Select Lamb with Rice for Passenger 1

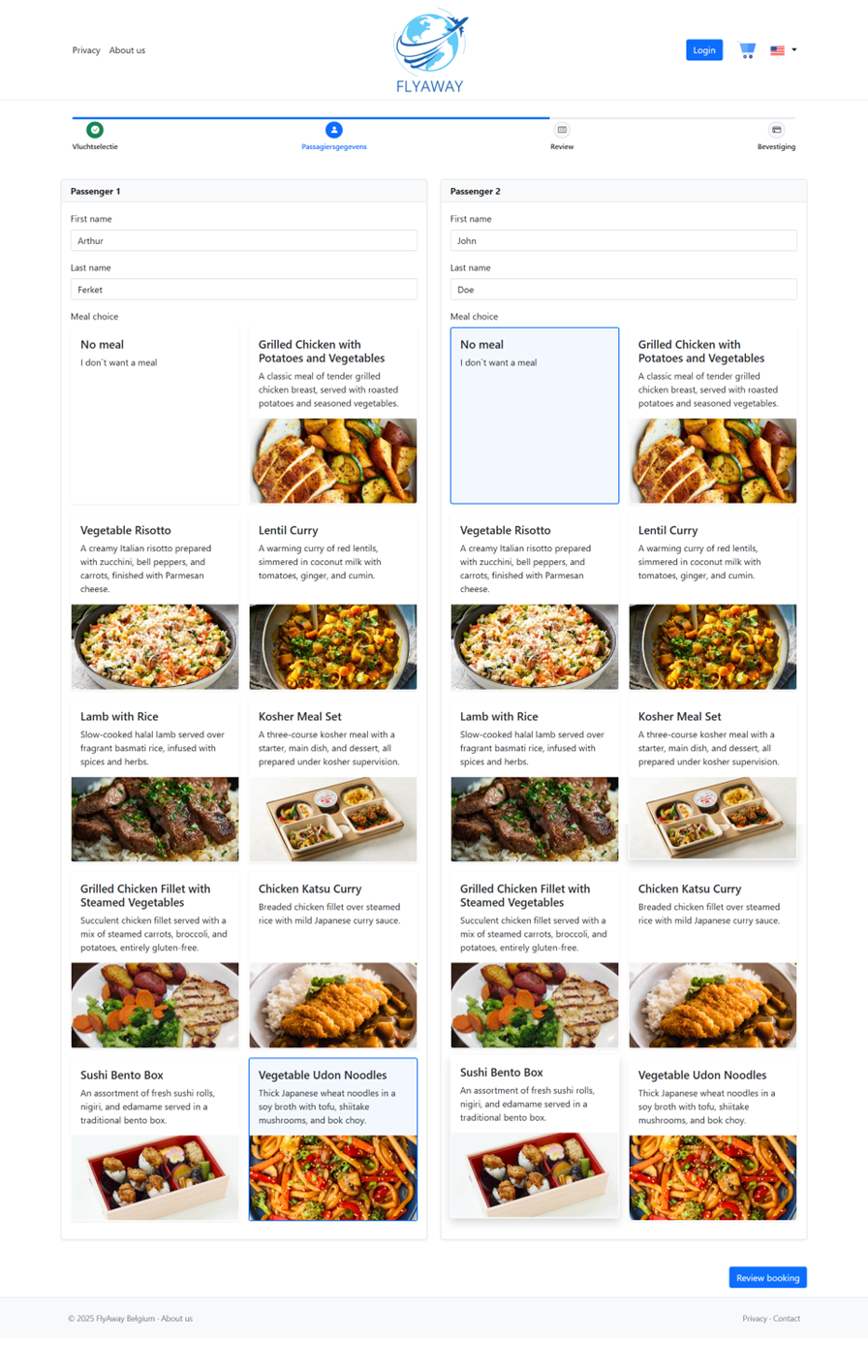tap(155, 781)
